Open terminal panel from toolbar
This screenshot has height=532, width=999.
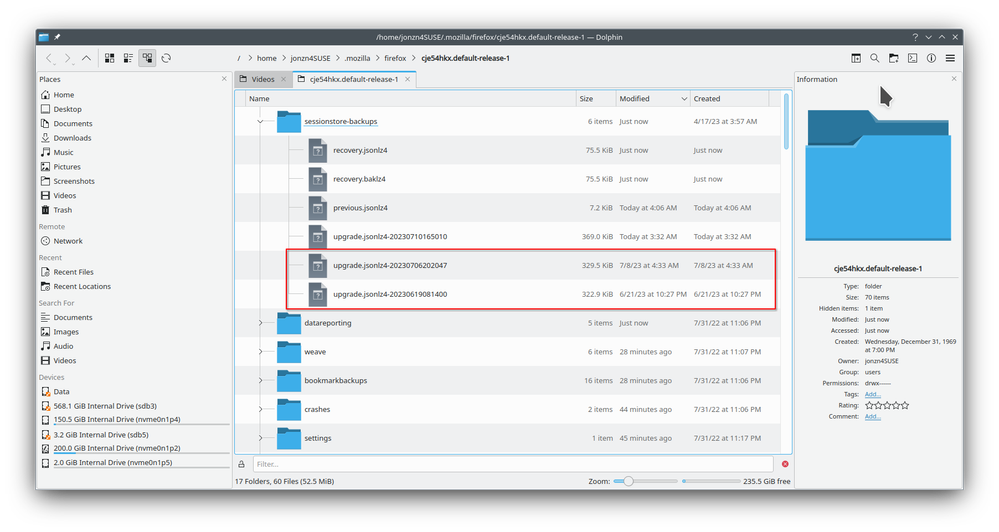pos(912,58)
